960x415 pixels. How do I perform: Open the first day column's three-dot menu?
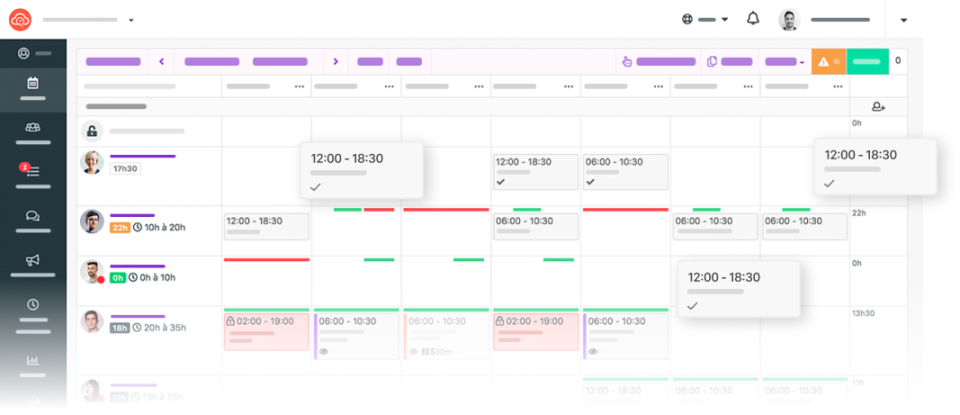[299, 87]
